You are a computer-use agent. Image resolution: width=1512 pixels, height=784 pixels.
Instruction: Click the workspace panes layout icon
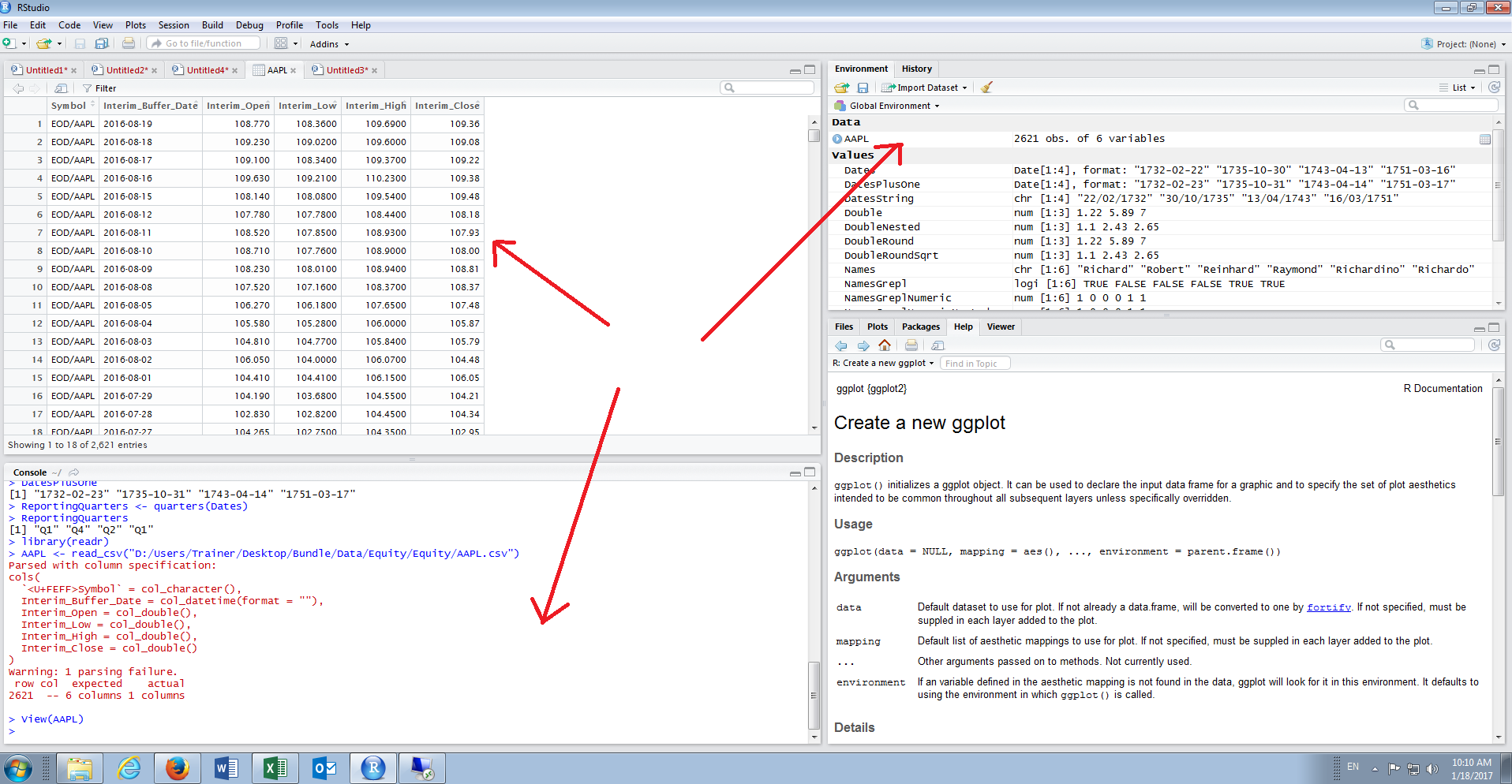coord(281,43)
